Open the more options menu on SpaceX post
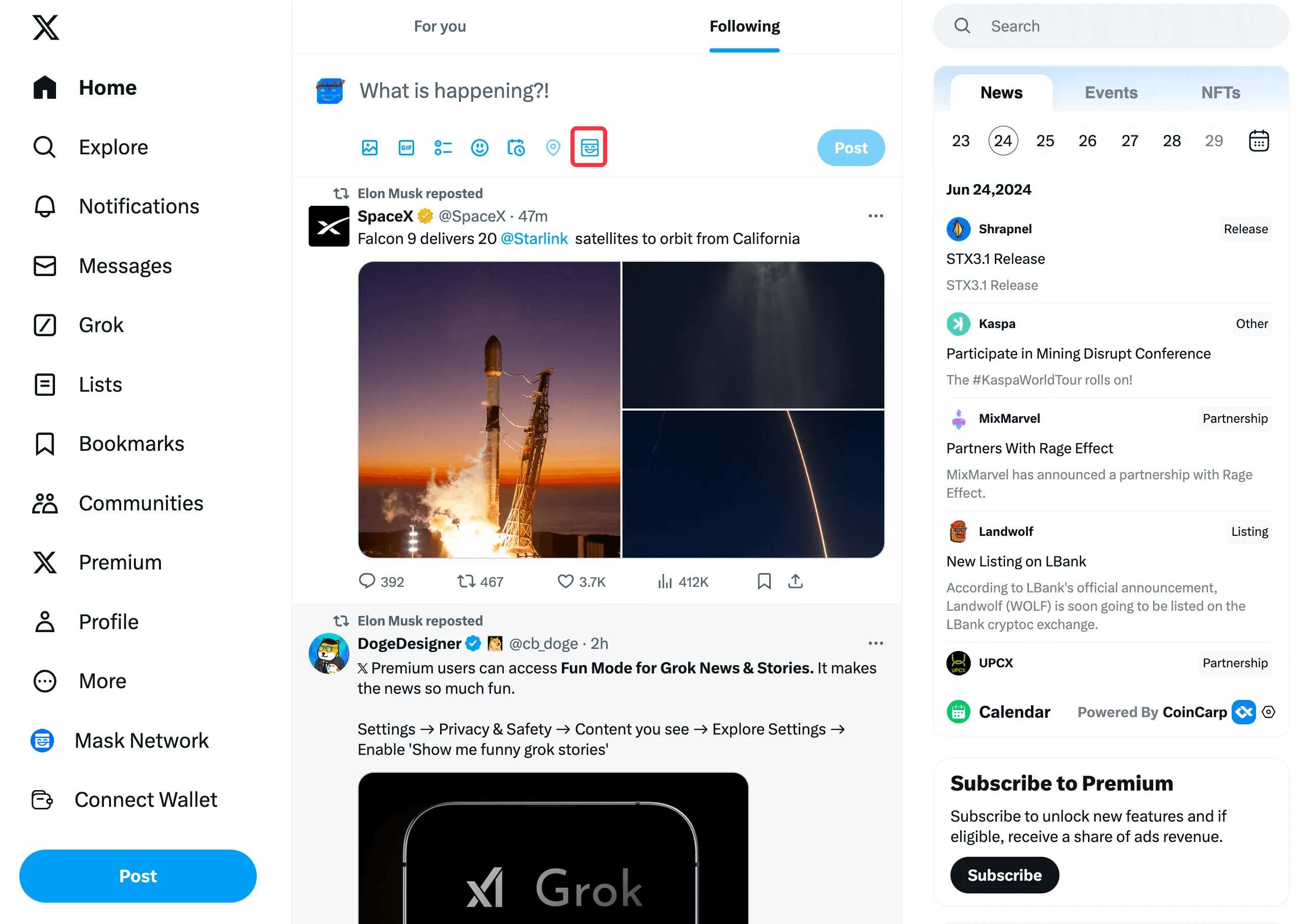The height and width of the screenshot is (924, 1306). pos(876,216)
